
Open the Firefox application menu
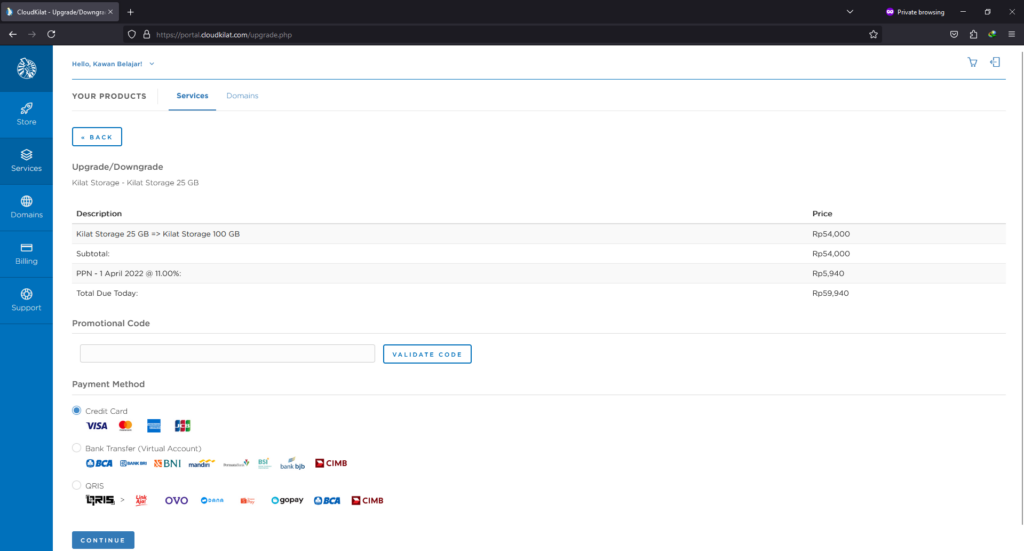1011,33
